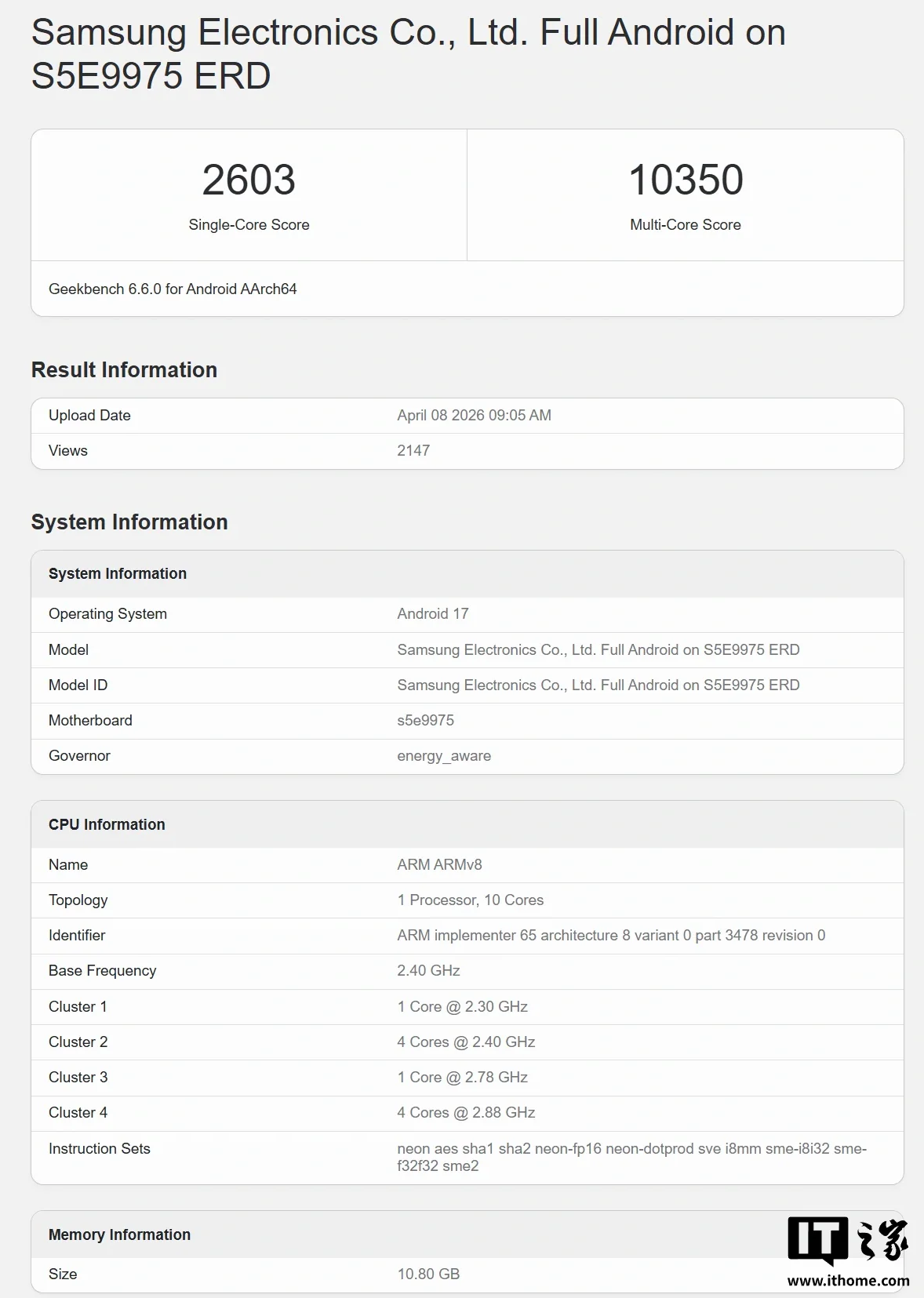
Task: Click the Instruction Sets label
Action: coord(99,1149)
